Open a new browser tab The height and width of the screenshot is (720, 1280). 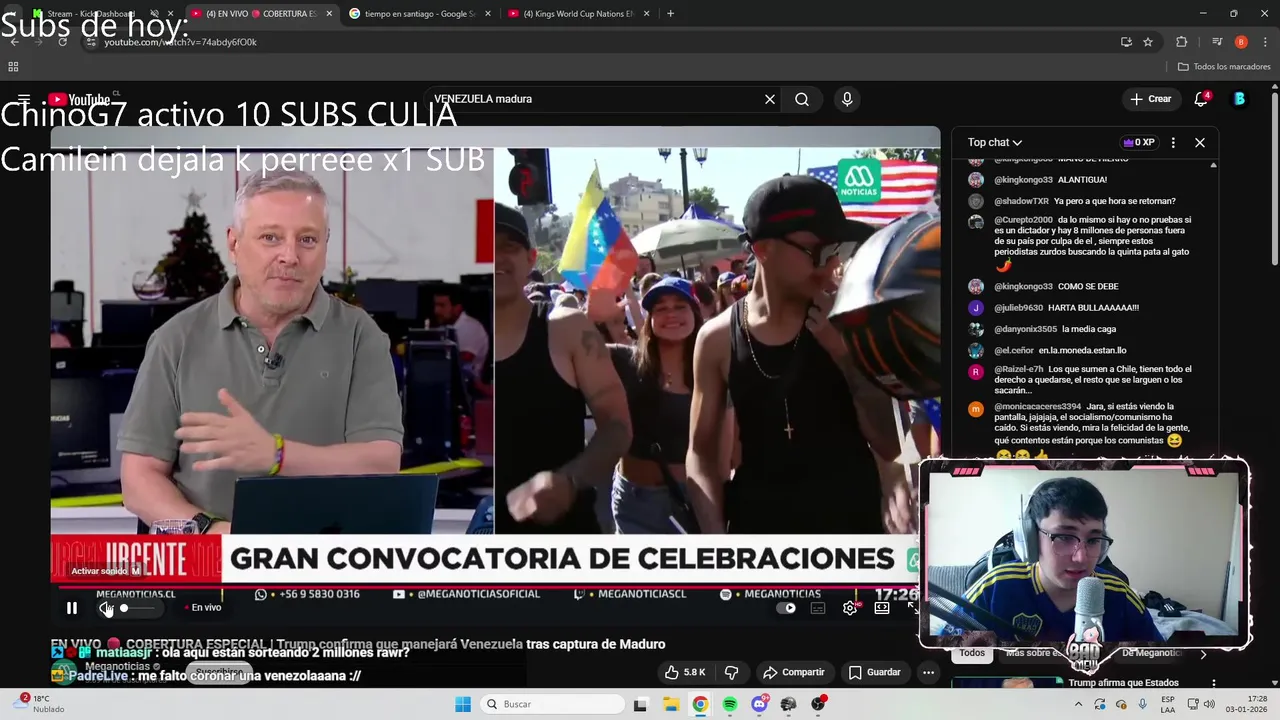coord(670,14)
